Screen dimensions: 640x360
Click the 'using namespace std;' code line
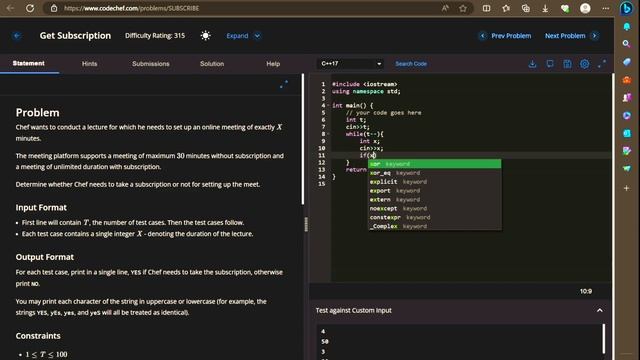tap(366, 91)
